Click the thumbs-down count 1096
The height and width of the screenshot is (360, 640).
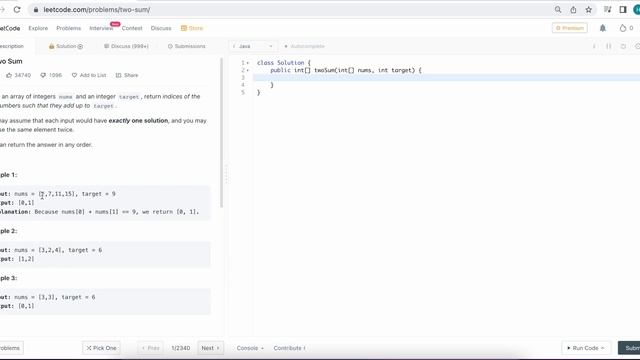[x=51, y=75]
